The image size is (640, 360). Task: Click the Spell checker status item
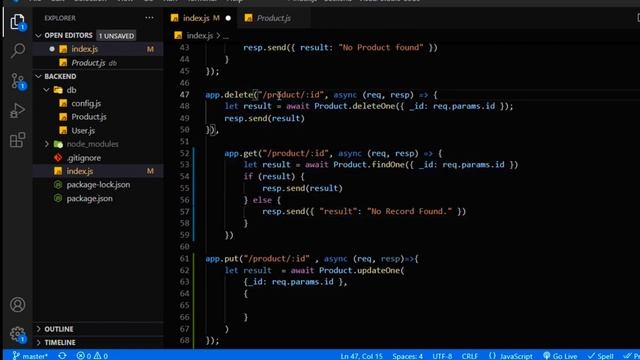tap(600, 356)
